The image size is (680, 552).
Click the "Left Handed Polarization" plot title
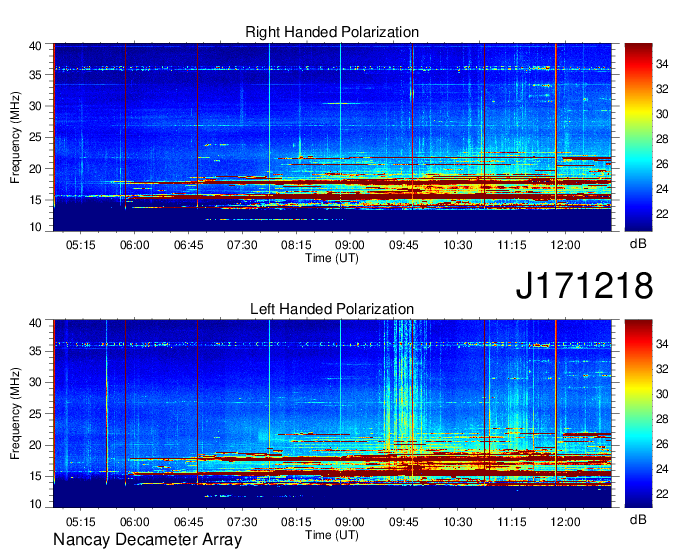coord(332,309)
